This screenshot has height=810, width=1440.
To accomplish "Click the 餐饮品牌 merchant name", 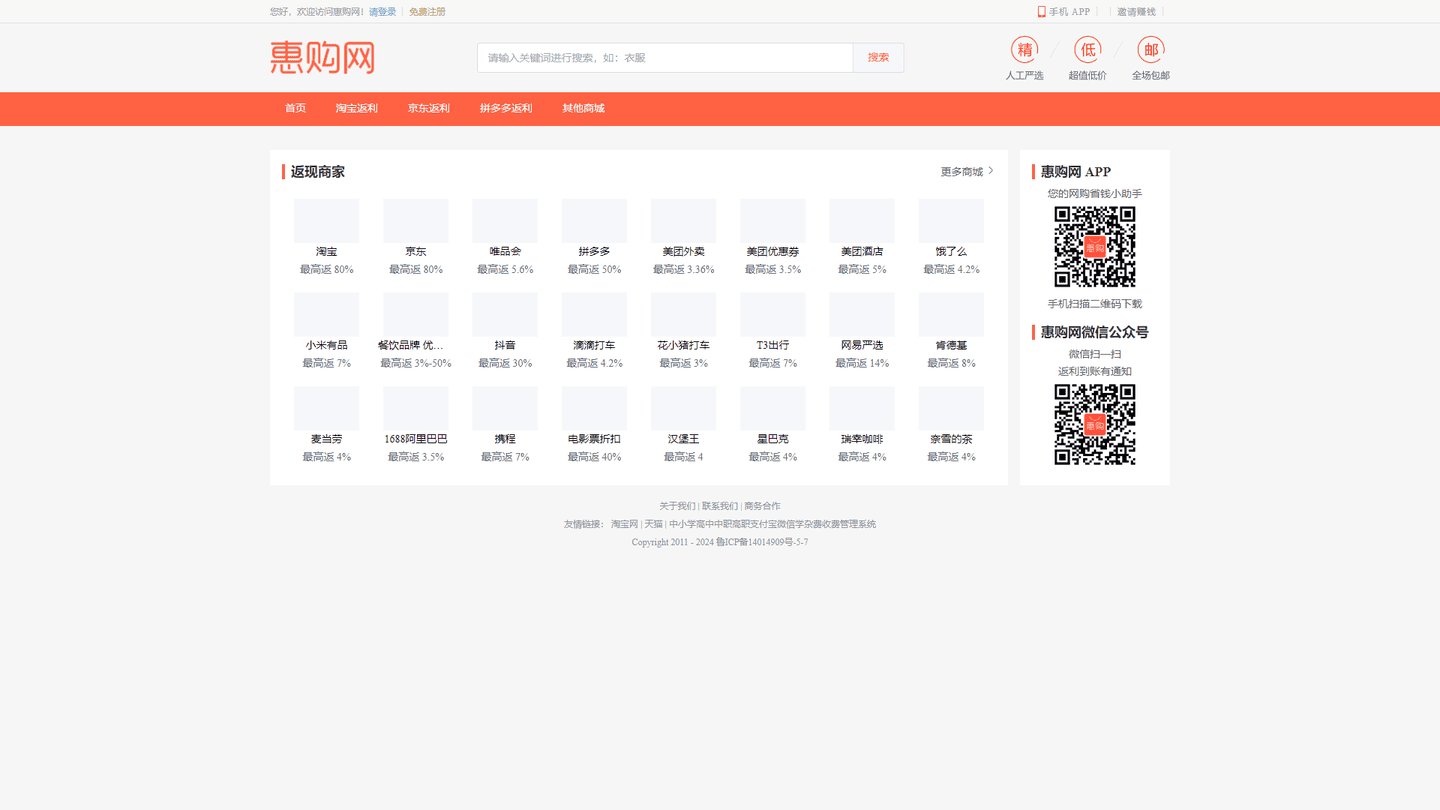I will click(x=411, y=345).
